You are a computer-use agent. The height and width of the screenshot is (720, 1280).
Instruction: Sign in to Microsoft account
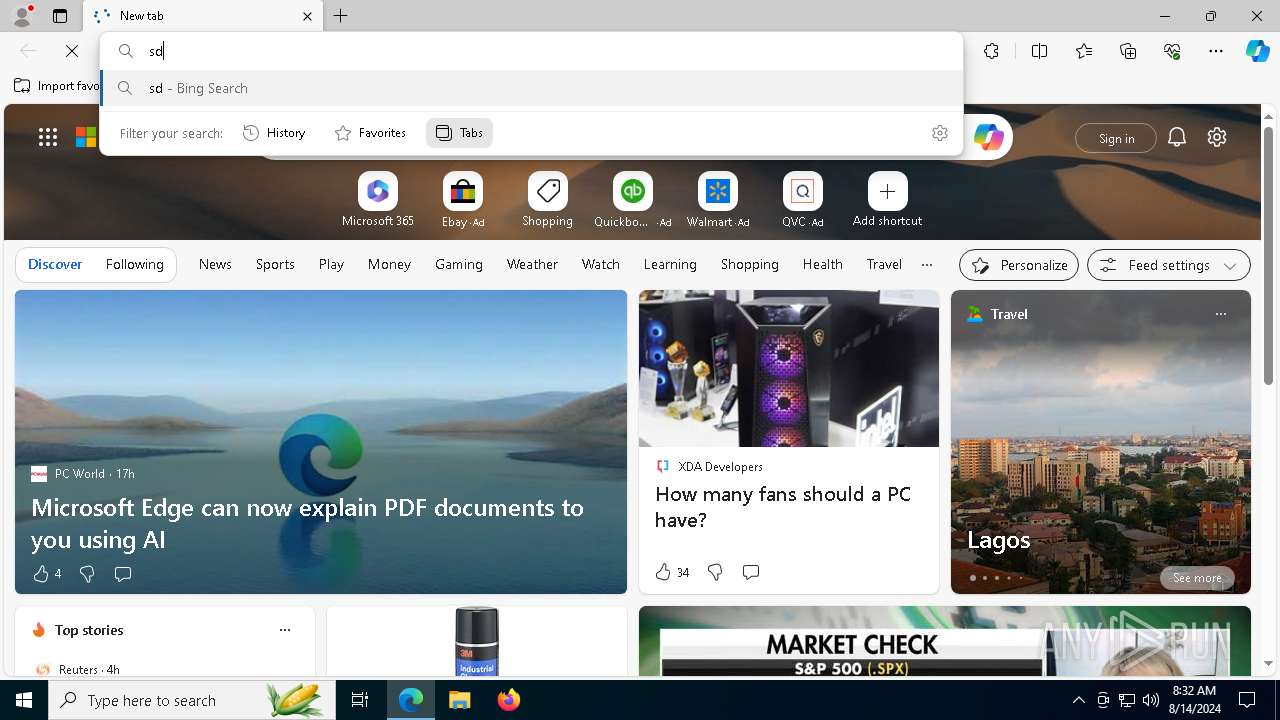click(1116, 138)
